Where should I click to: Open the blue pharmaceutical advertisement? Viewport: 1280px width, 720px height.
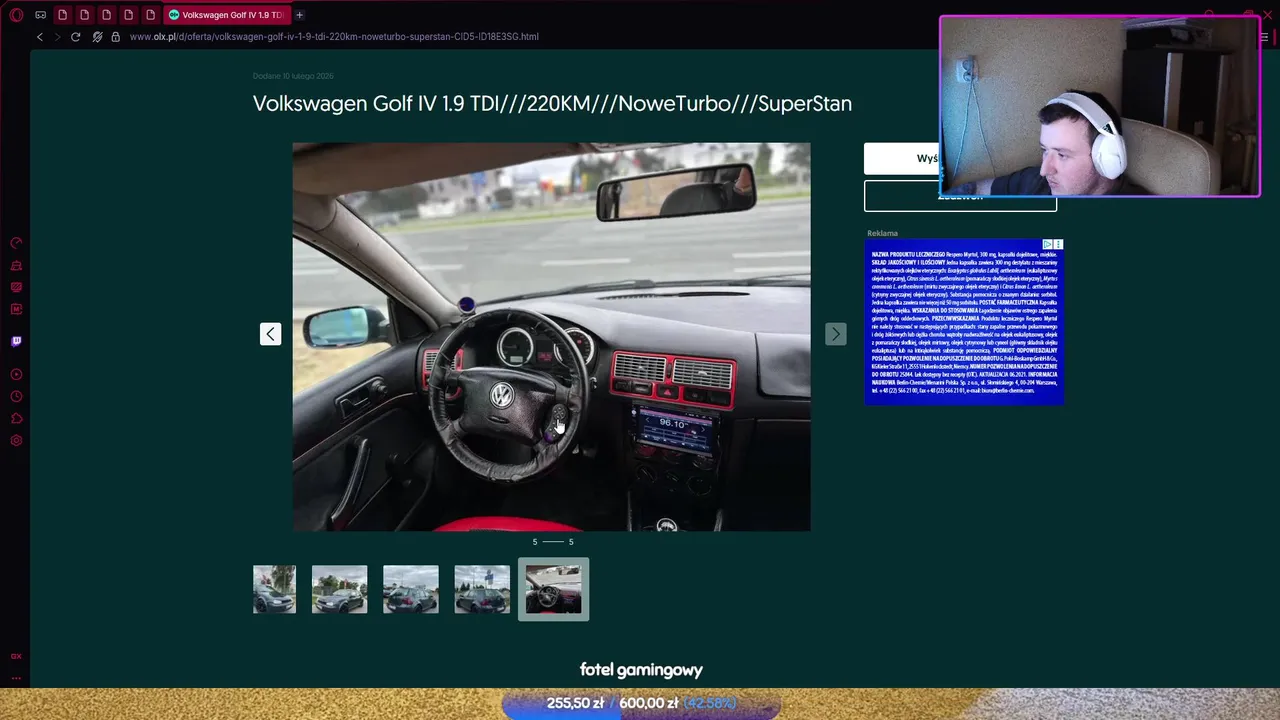964,322
